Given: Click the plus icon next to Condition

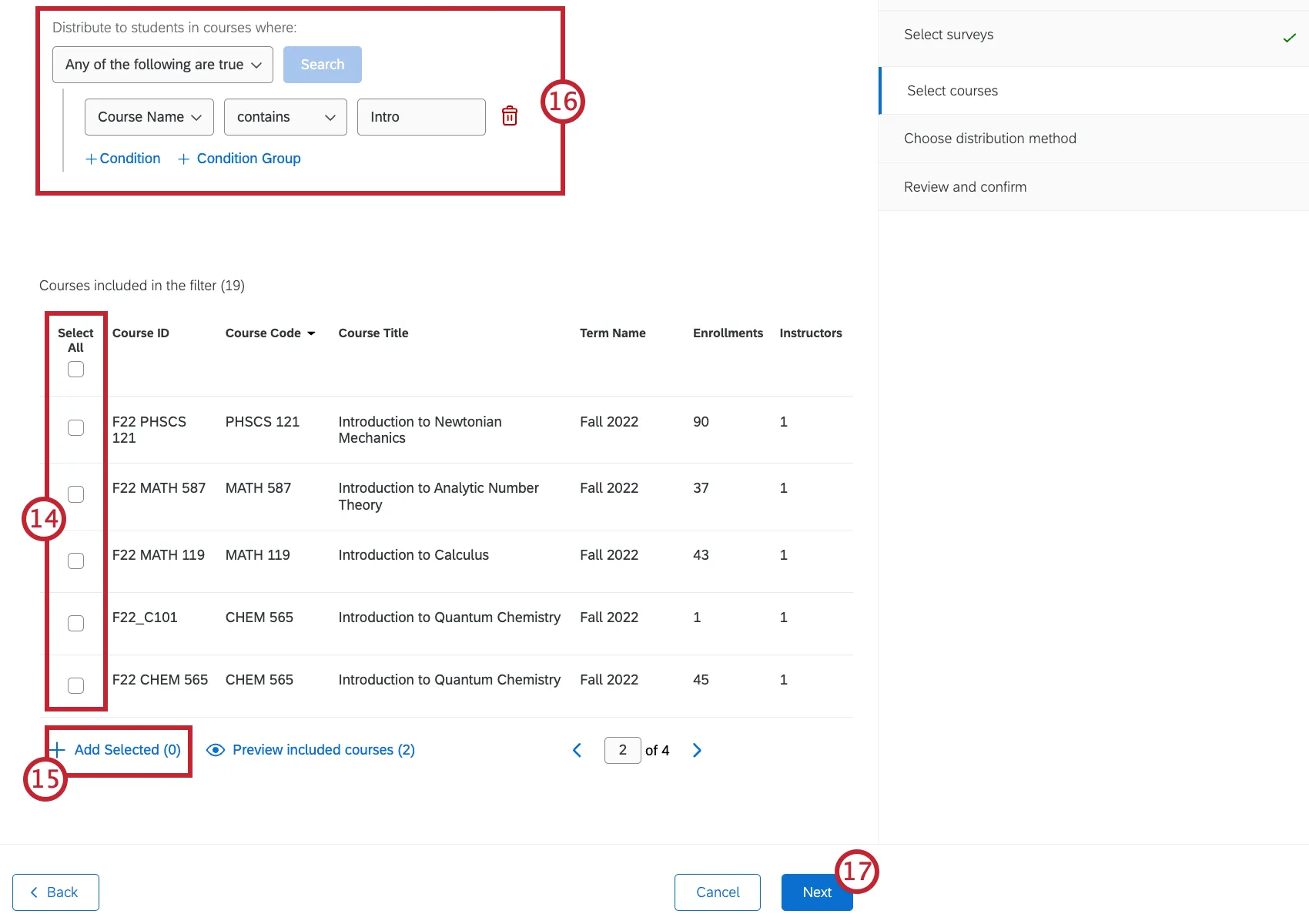Looking at the screenshot, I should pyautogui.click(x=91, y=158).
